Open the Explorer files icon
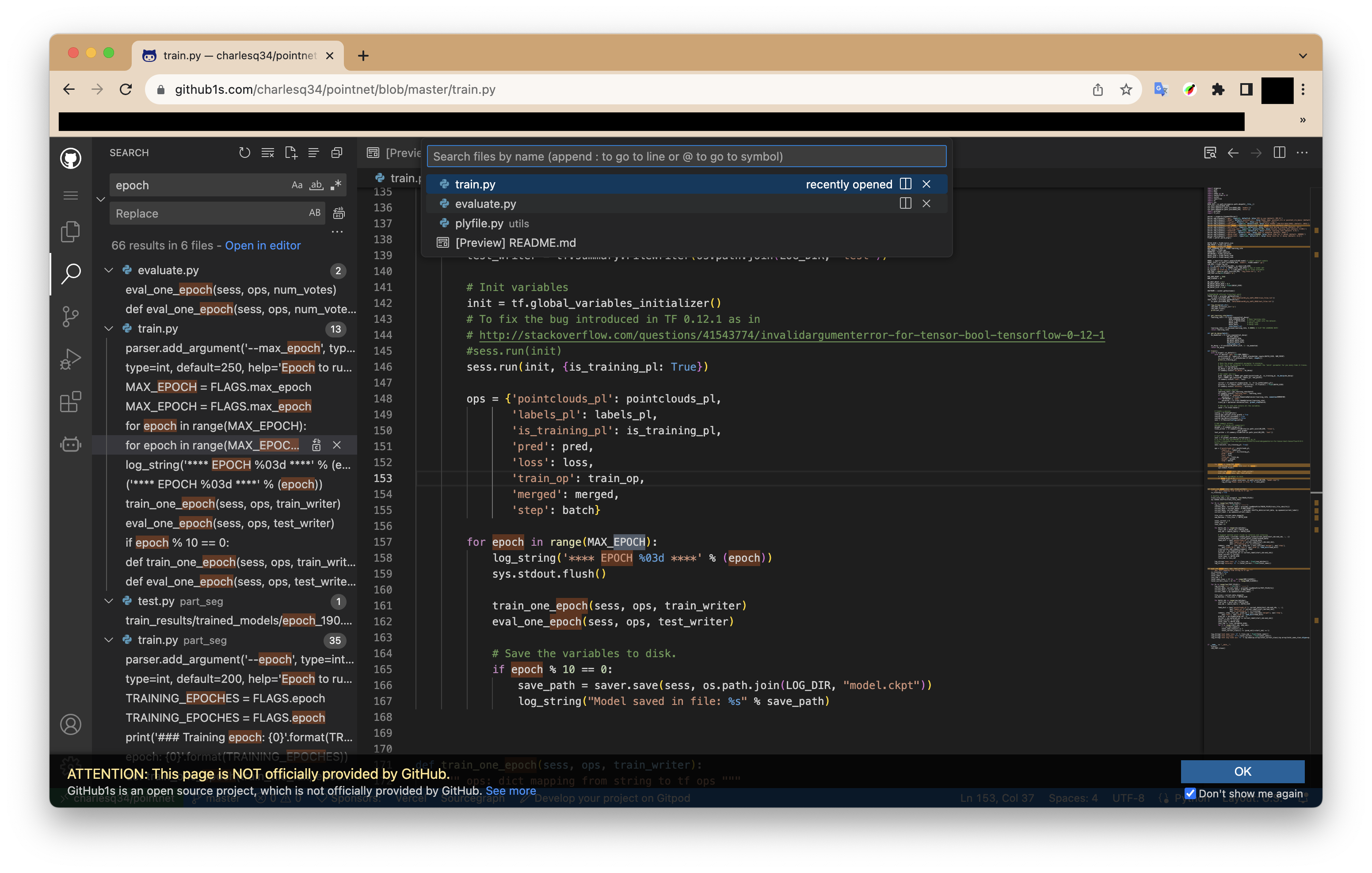 point(70,231)
